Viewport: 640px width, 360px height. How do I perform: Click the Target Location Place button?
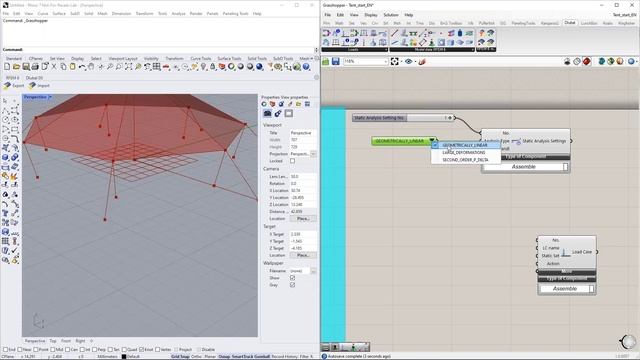pos(303,256)
